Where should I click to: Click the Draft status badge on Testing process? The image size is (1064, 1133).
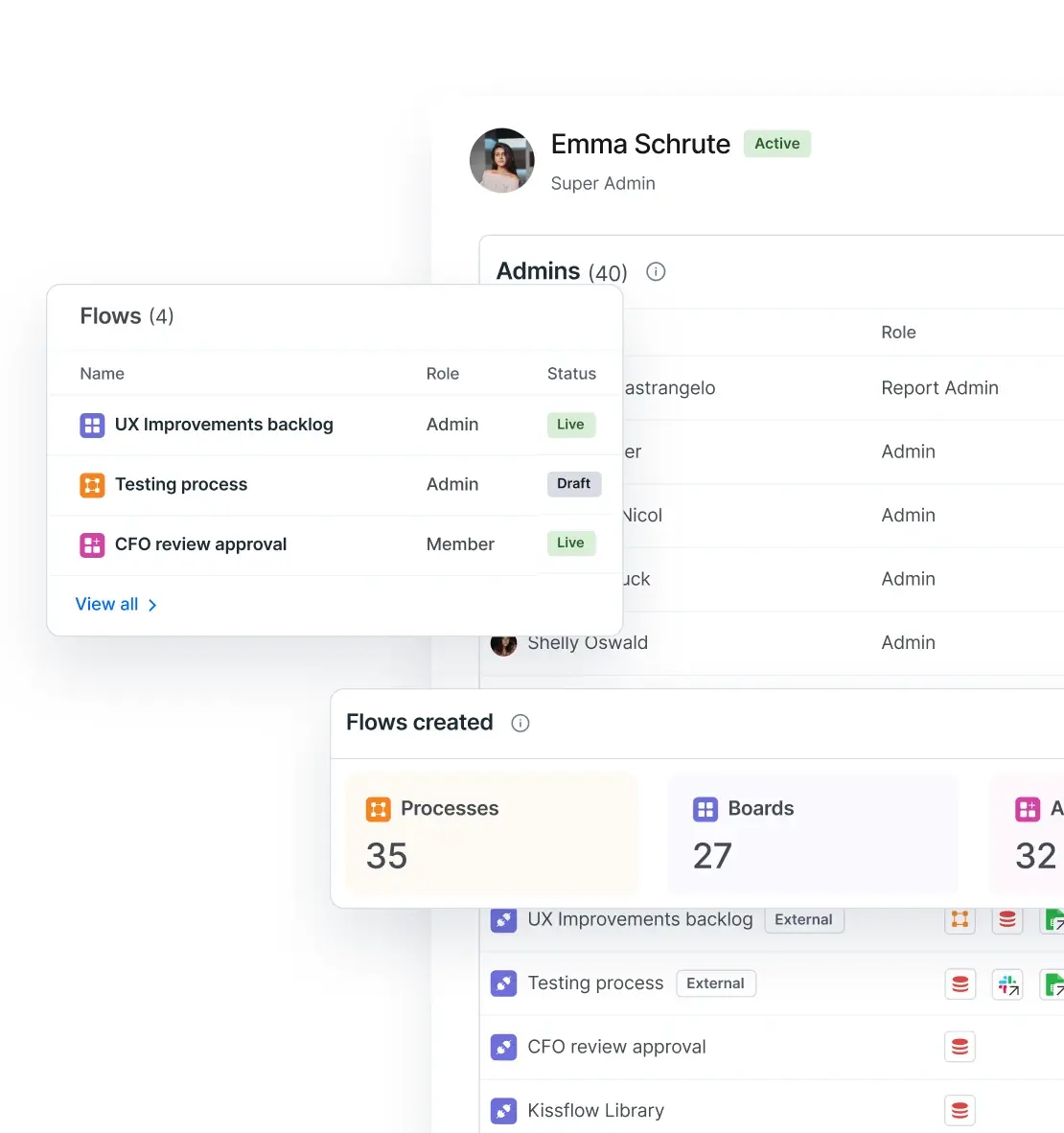tap(573, 484)
